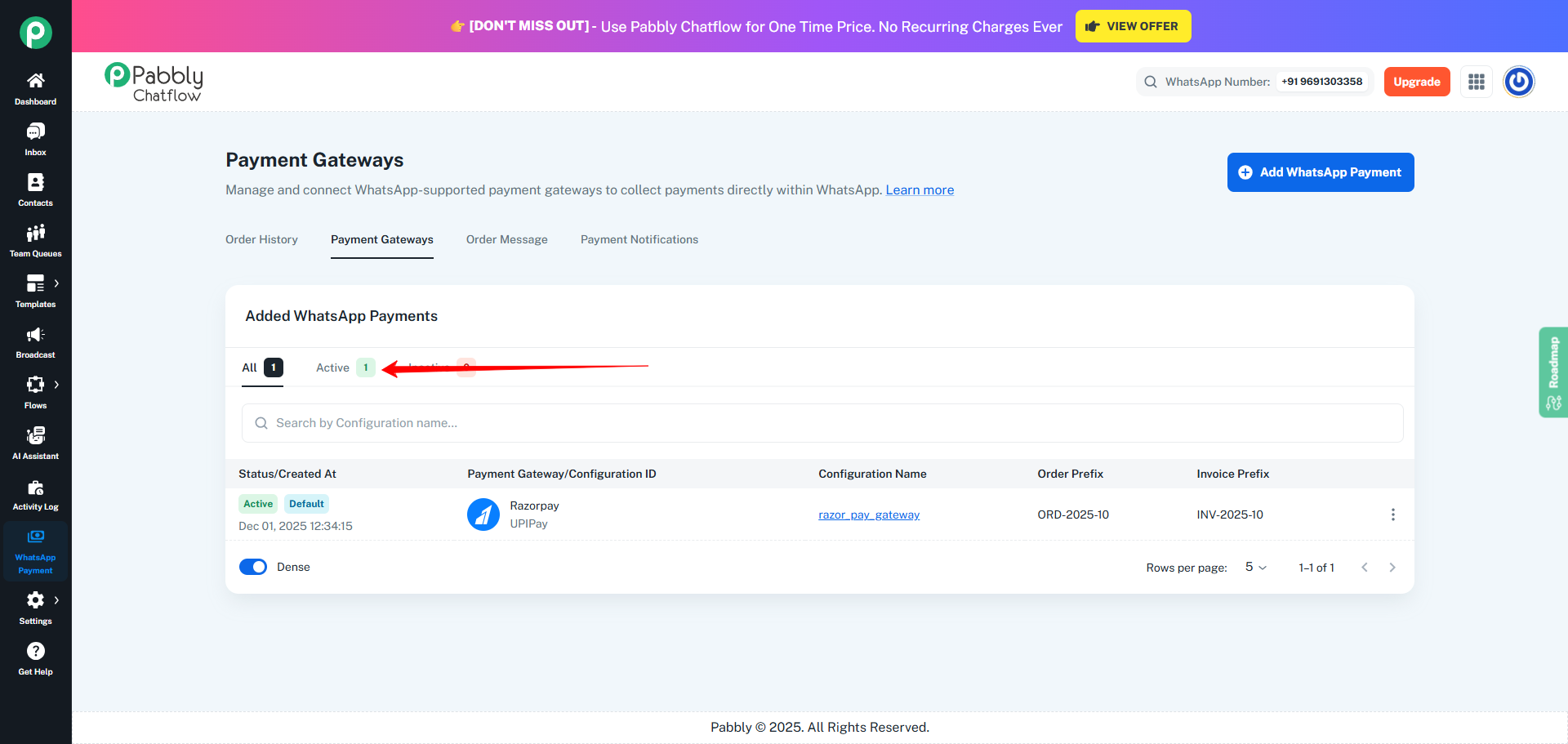
Task: Click the order prefix ORD-2025-10
Action: (x=1073, y=515)
